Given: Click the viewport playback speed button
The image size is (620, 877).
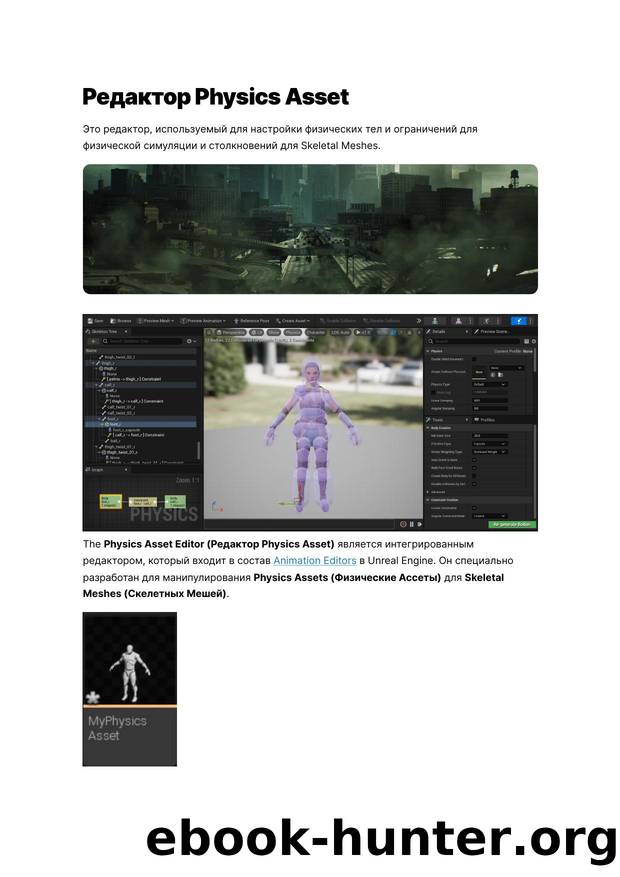Looking at the screenshot, I should tap(363, 332).
